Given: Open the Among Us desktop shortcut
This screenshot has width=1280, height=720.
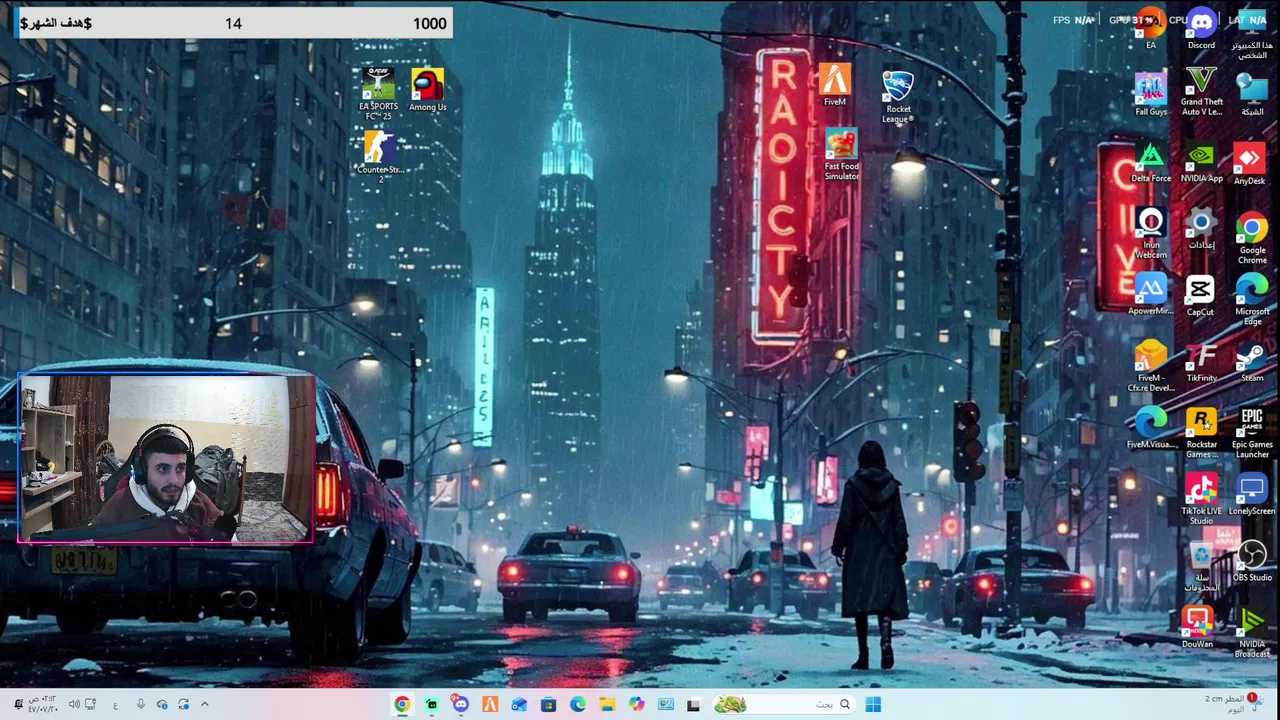Looking at the screenshot, I should click(427, 90).
